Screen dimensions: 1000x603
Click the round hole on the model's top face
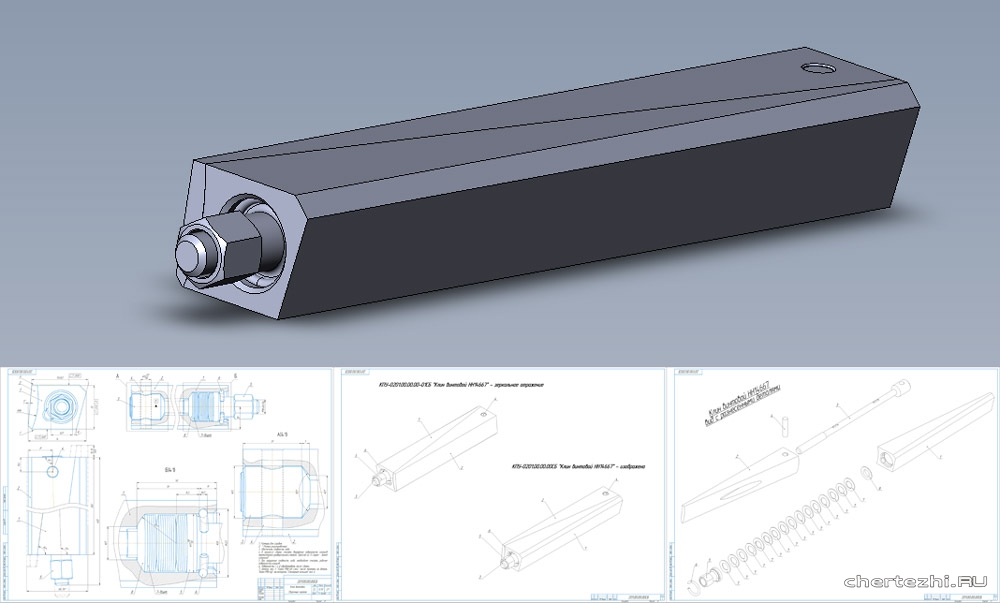pos(819,70)
